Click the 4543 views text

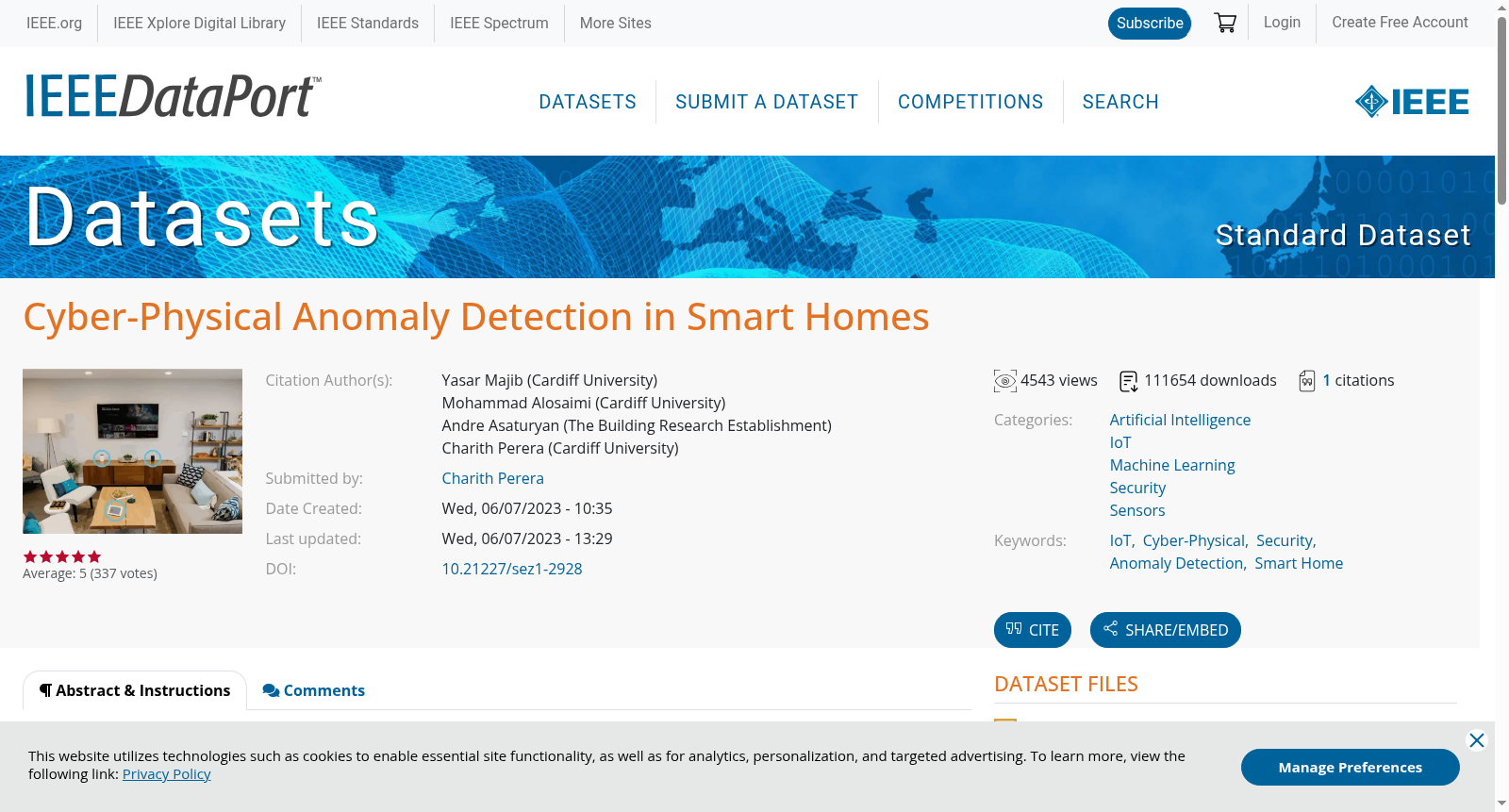coord(1059,380)
